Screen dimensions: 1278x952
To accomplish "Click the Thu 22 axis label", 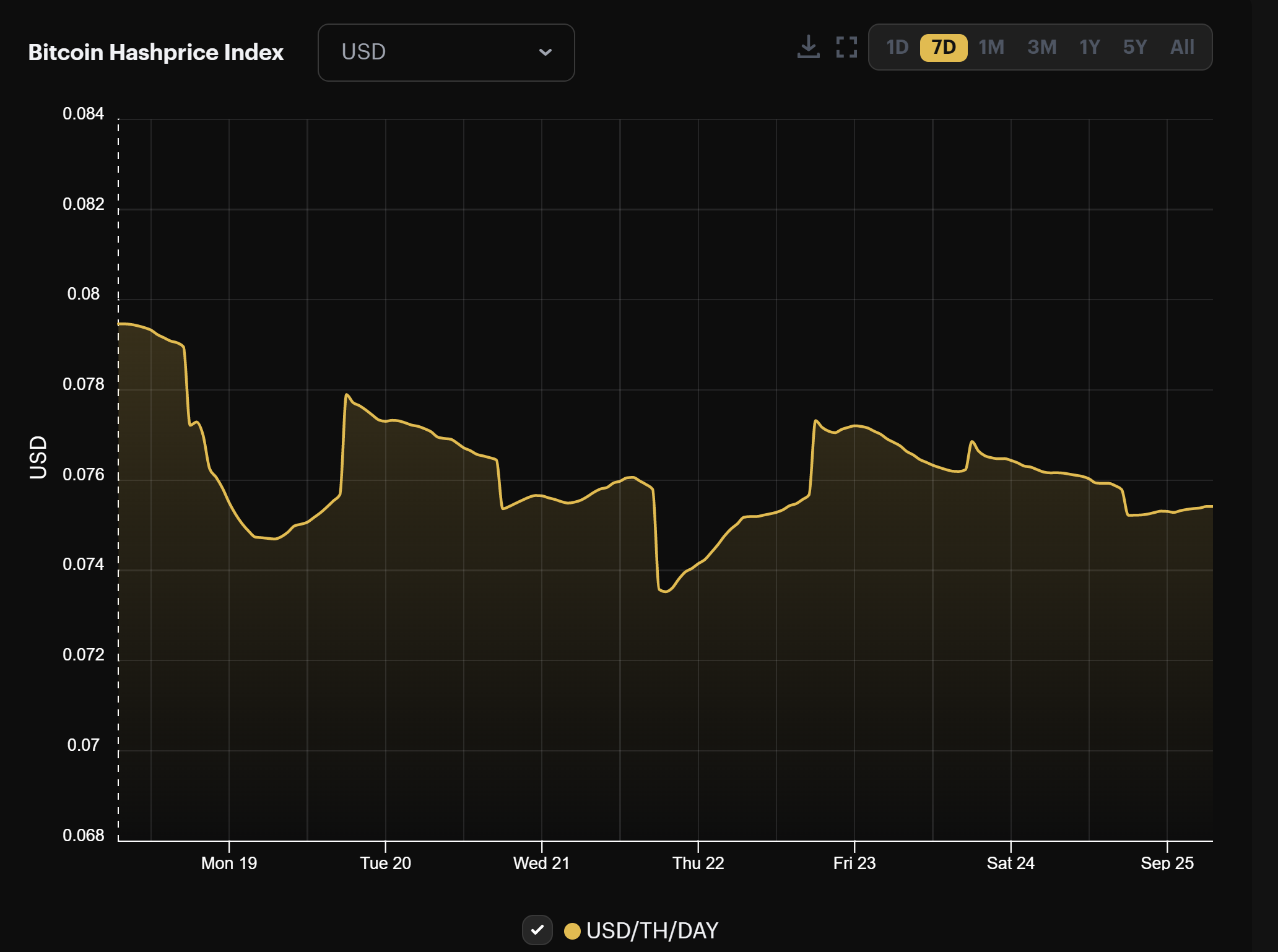I will tap(698, 863).
